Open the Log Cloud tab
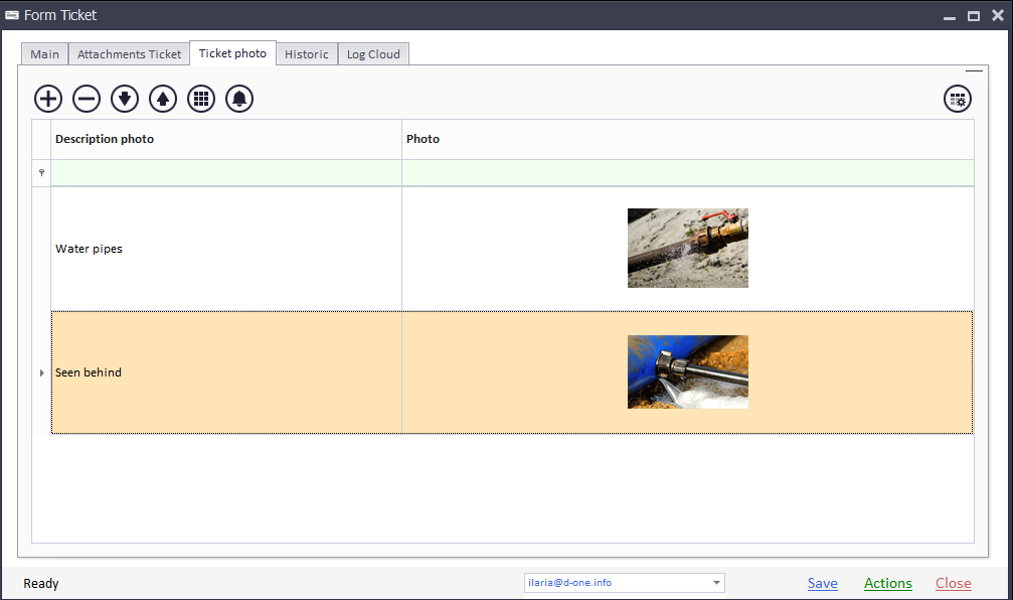Viewport: 1013px width, 600px height. coord(373,55)
